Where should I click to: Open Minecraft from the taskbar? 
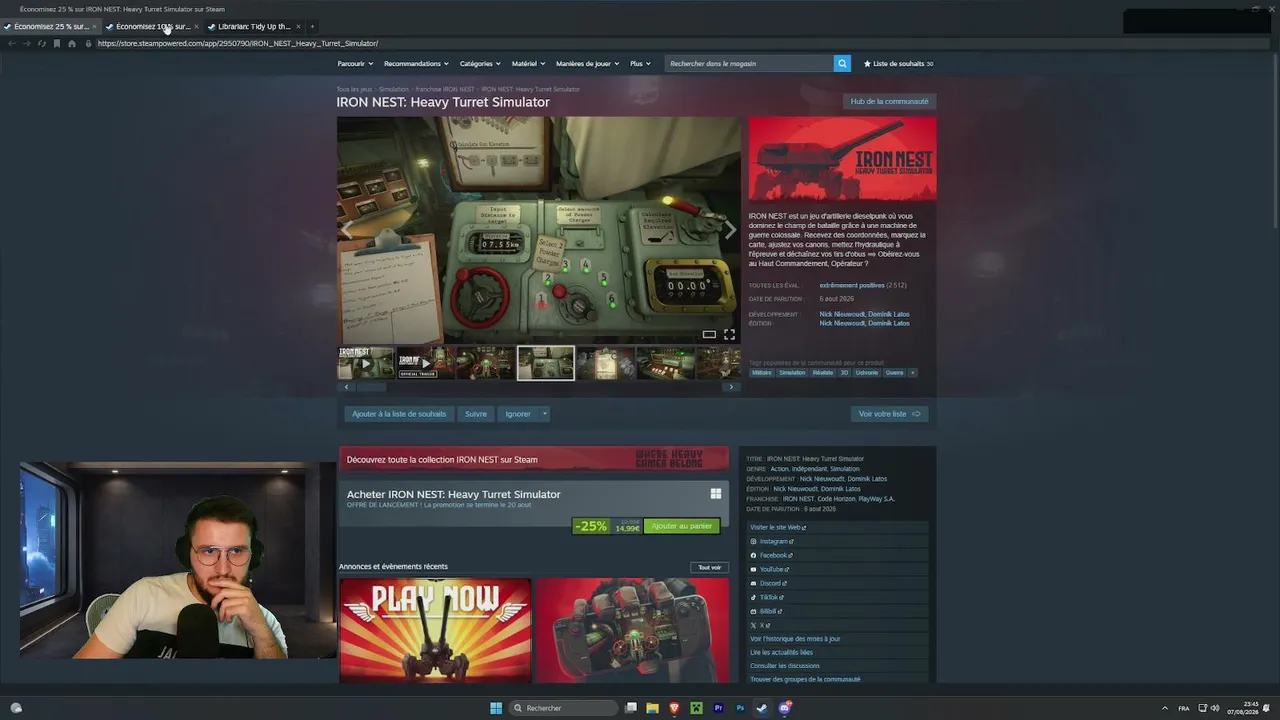pyautogui.click(x=696, y=708)
